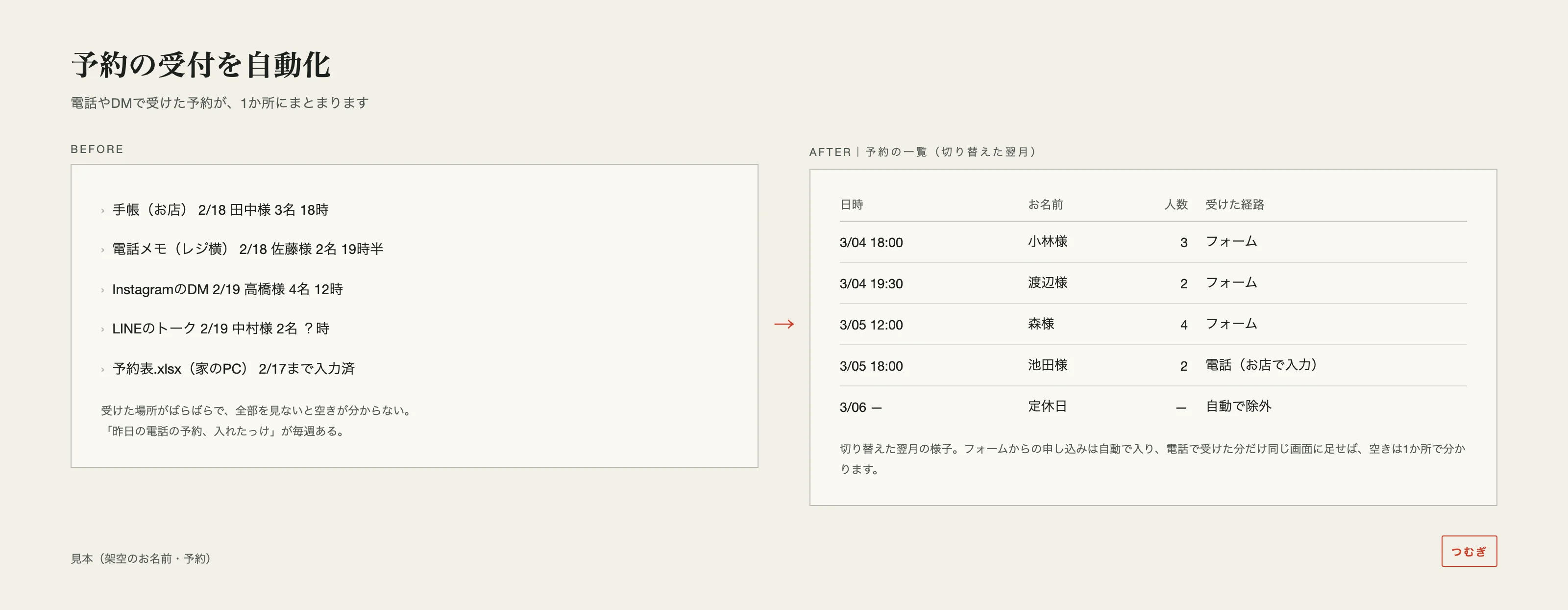Click the heading 予約の受付を自動化
The width and height of the screenshot is (1568, 610).
(201, 65)
